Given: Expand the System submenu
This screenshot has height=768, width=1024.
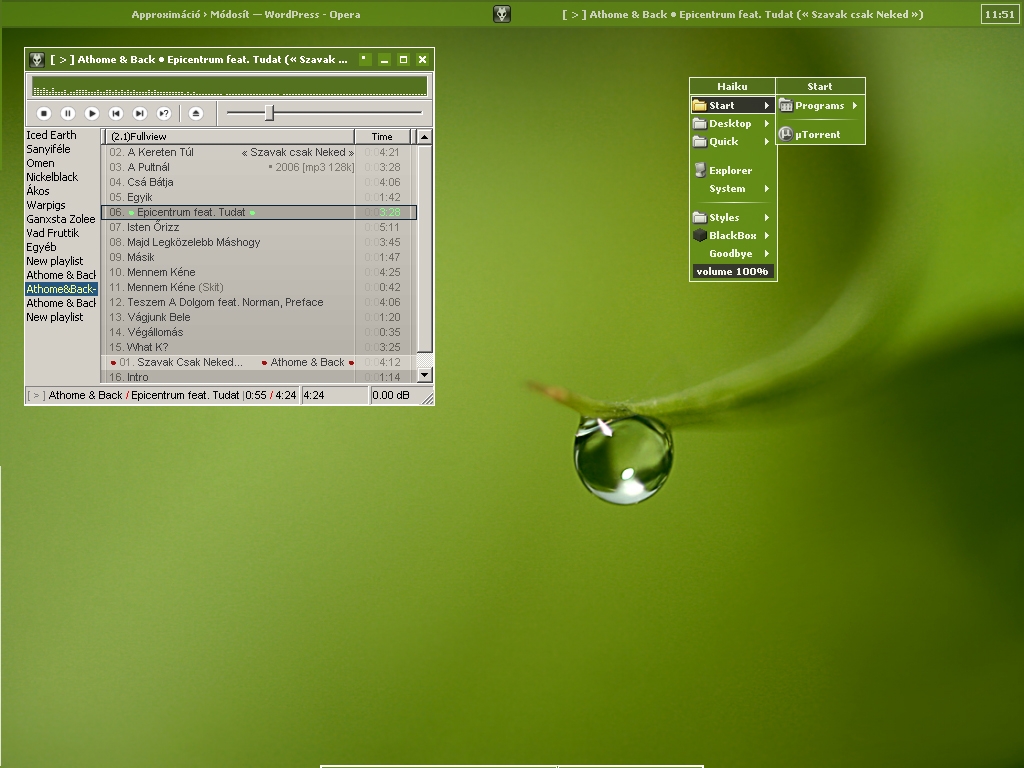Looking at the screenshot, I should point(733,189).
